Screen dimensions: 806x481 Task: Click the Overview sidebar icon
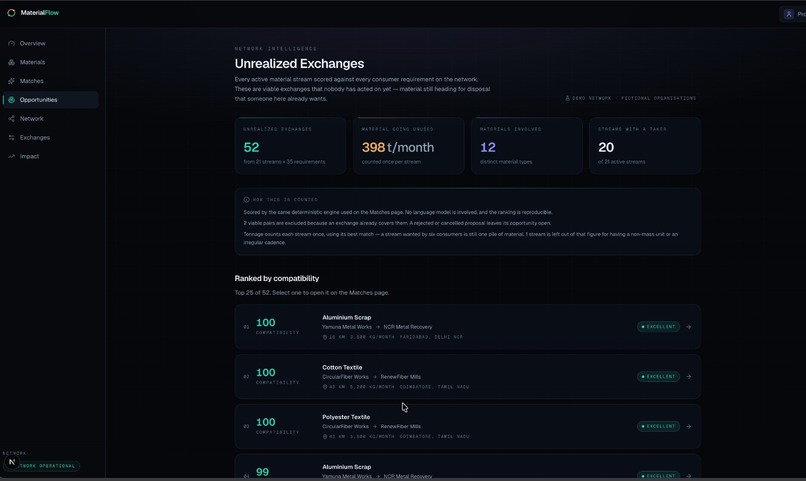coord(11,44)
